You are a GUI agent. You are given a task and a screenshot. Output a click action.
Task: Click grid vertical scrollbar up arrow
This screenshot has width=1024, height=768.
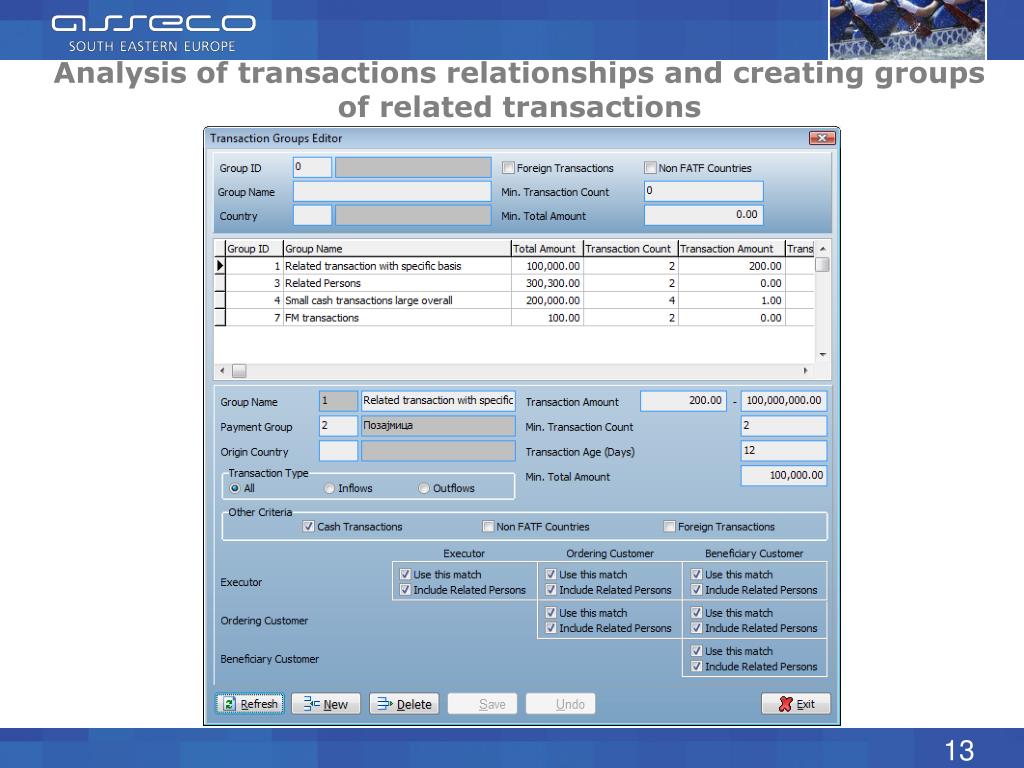tap(823, 249)
